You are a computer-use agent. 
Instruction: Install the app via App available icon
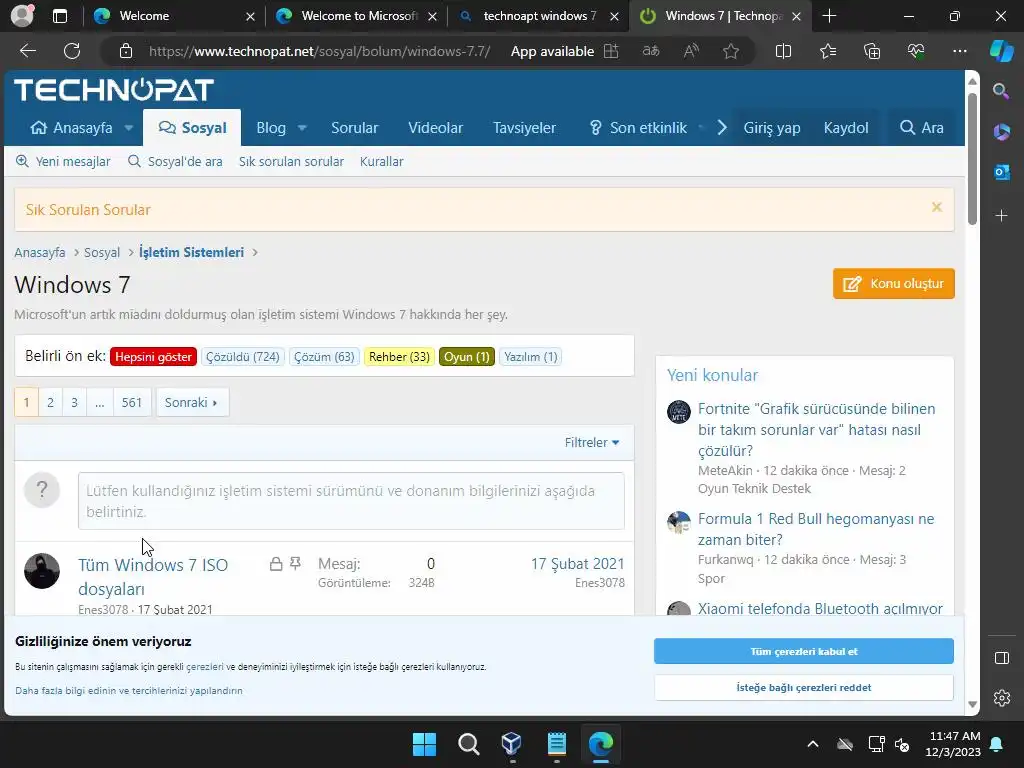pos(611,51)
